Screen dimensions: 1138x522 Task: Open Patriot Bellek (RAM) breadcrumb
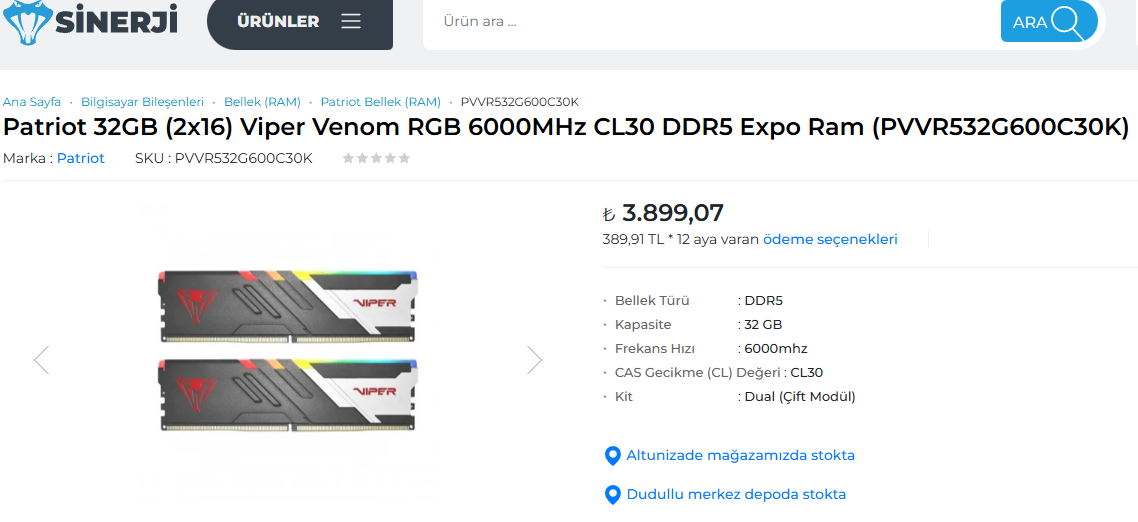pyautogui.click(x=380, y=102)
